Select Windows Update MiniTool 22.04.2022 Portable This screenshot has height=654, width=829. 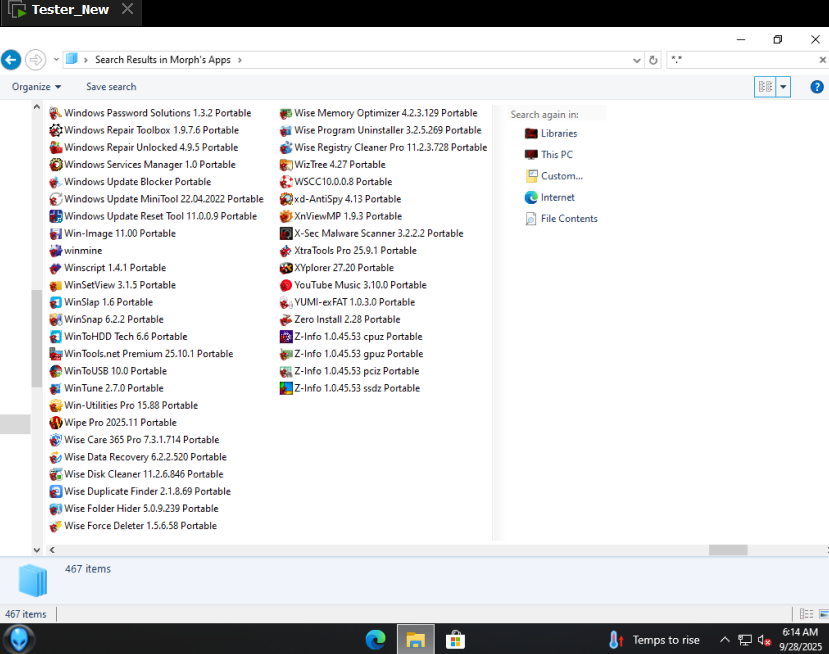[156, 199]
